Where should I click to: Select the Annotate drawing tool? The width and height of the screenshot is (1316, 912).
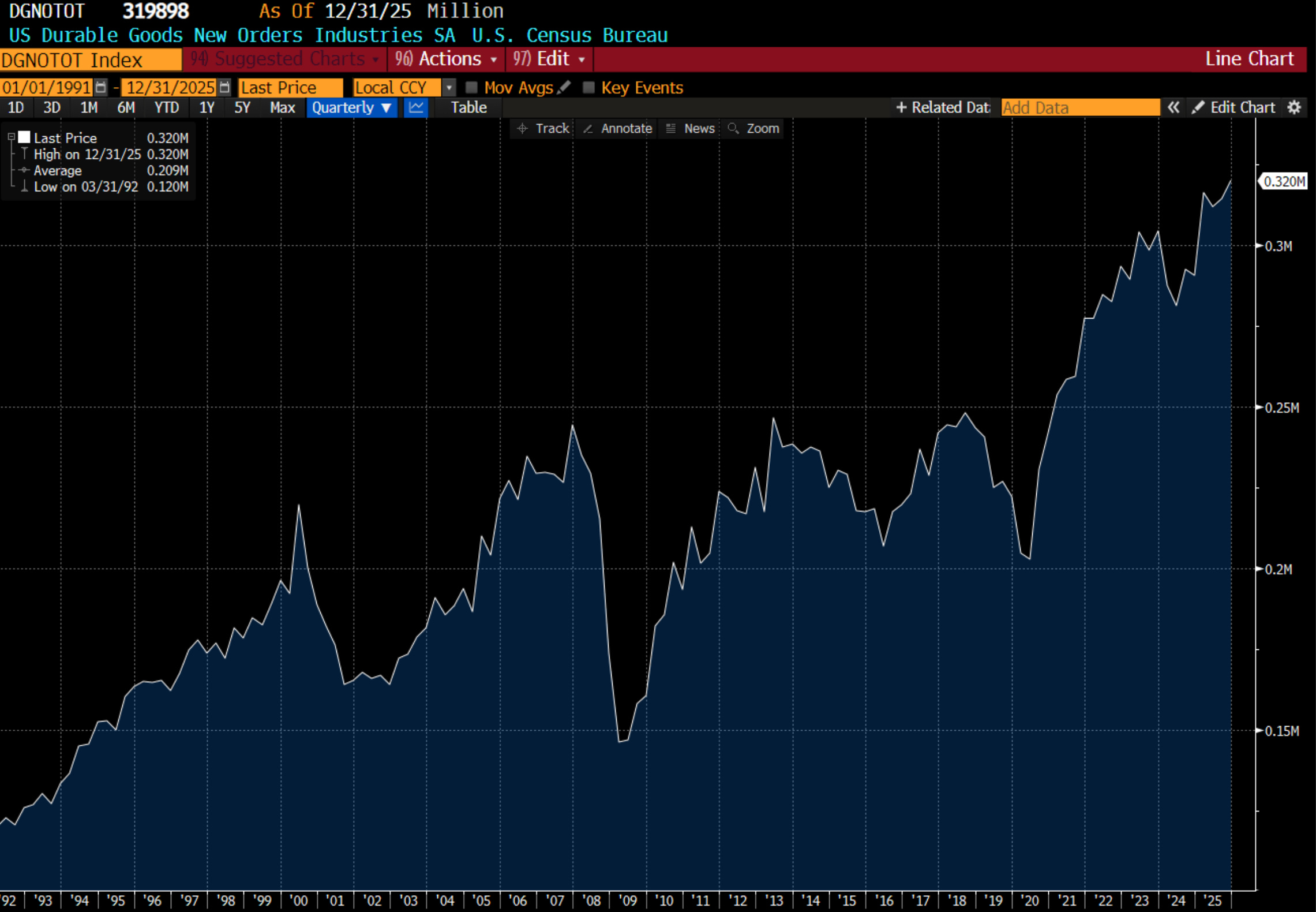[618, 128]
